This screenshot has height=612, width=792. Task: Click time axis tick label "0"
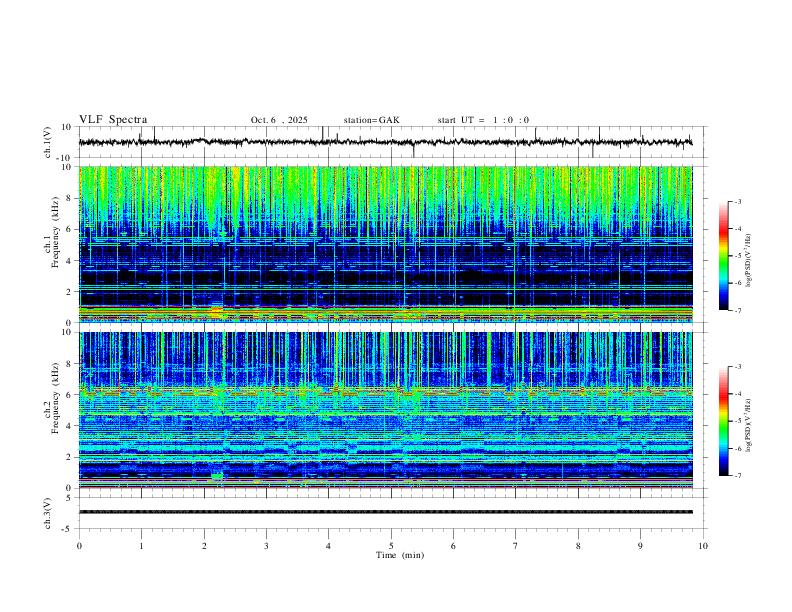point(79,546)
